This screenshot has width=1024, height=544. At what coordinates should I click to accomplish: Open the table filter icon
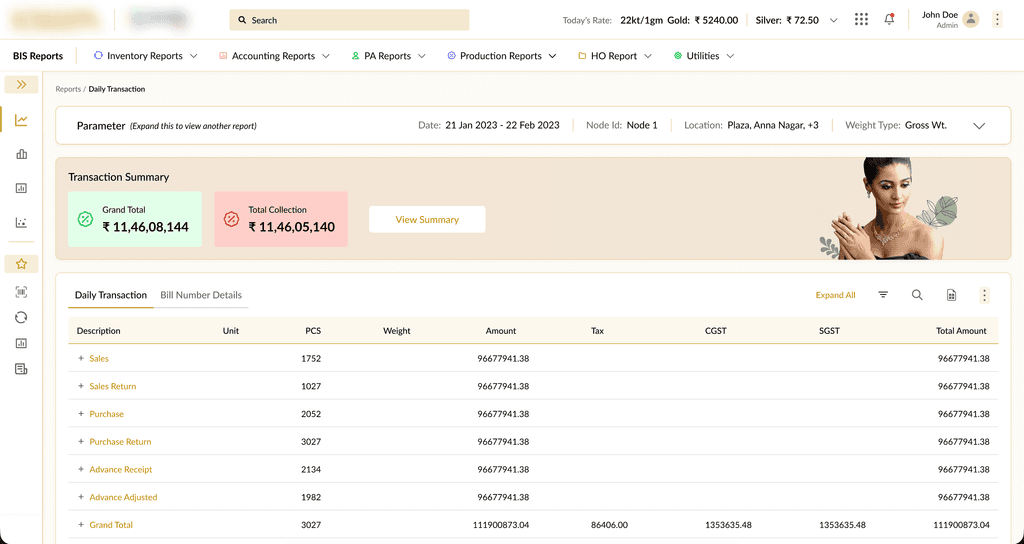tap(883, 295)
